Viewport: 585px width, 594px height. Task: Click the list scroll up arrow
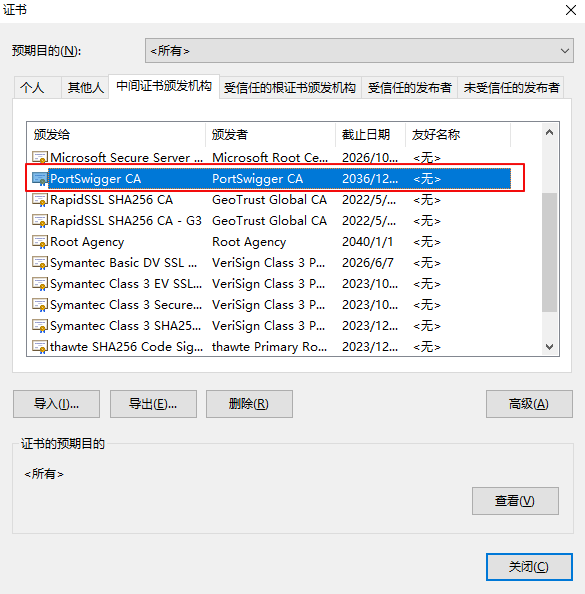click(x=549, y=133)
